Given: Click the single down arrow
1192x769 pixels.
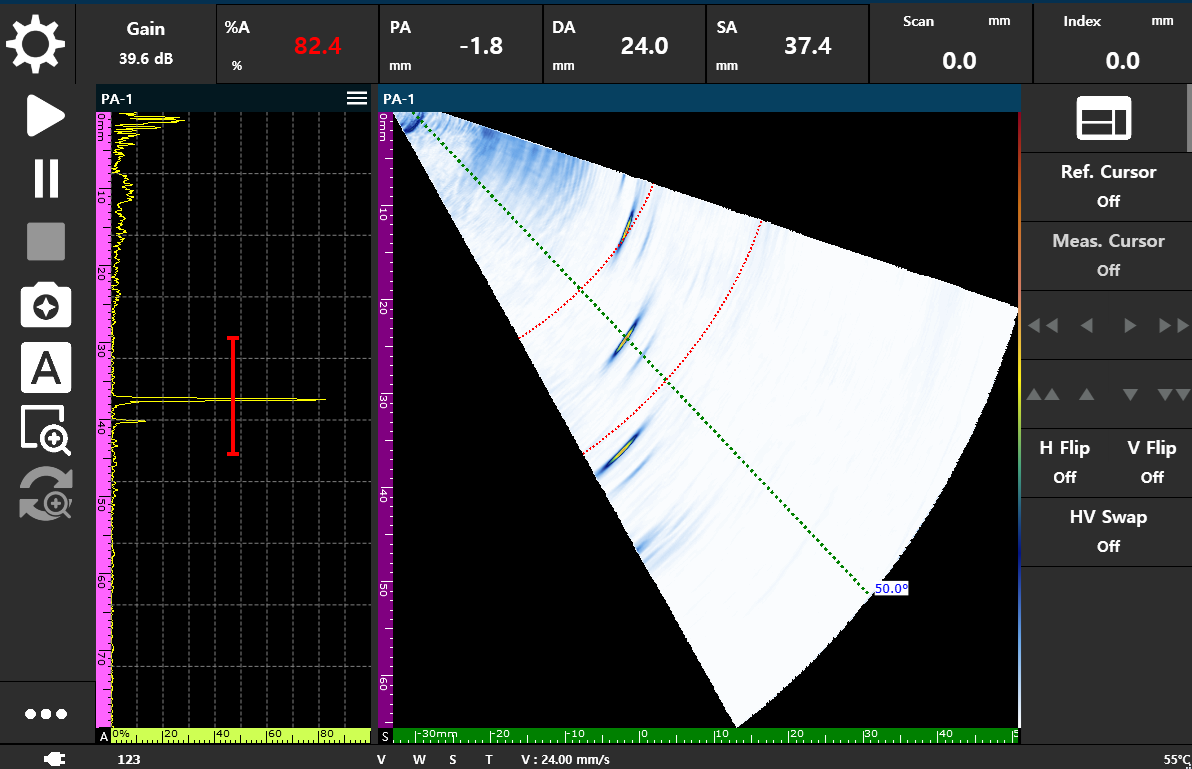Looking at the screenshot, I should click(1130, 394).
